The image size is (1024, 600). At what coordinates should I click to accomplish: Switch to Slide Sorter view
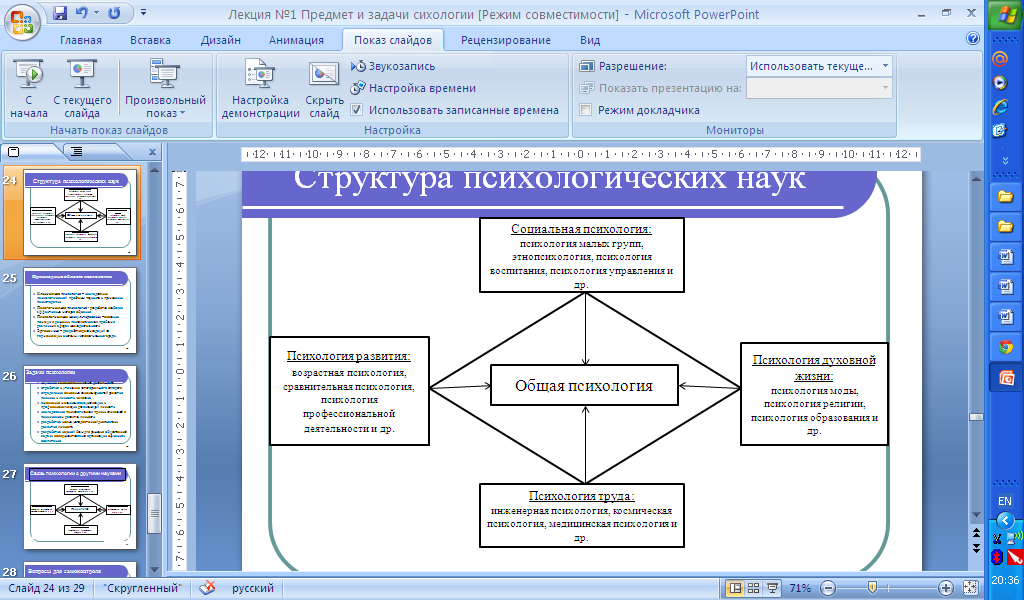click(753, 588)
